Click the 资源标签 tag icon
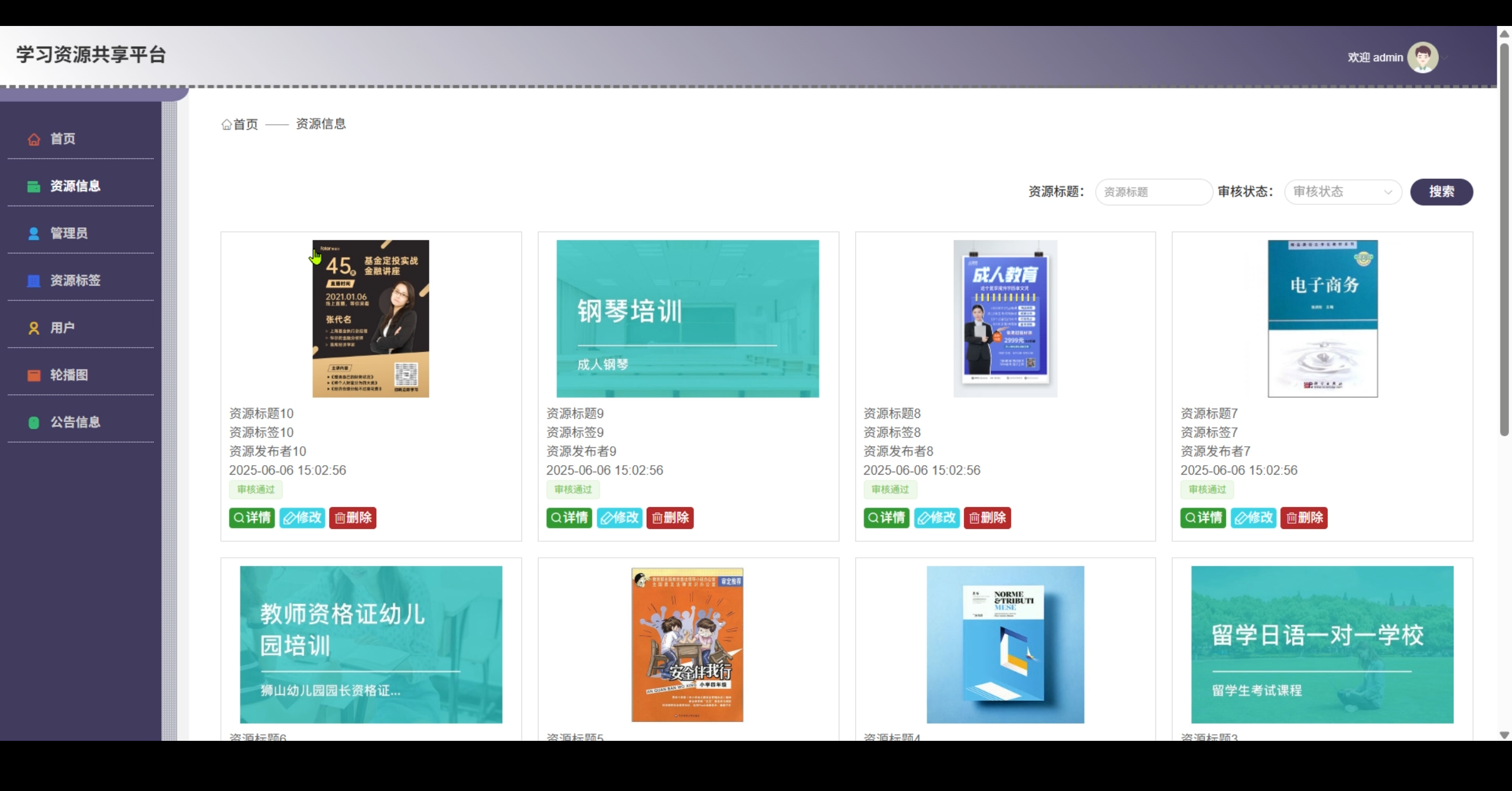Viewport: 1512px width, 791px height. (34, 280)
